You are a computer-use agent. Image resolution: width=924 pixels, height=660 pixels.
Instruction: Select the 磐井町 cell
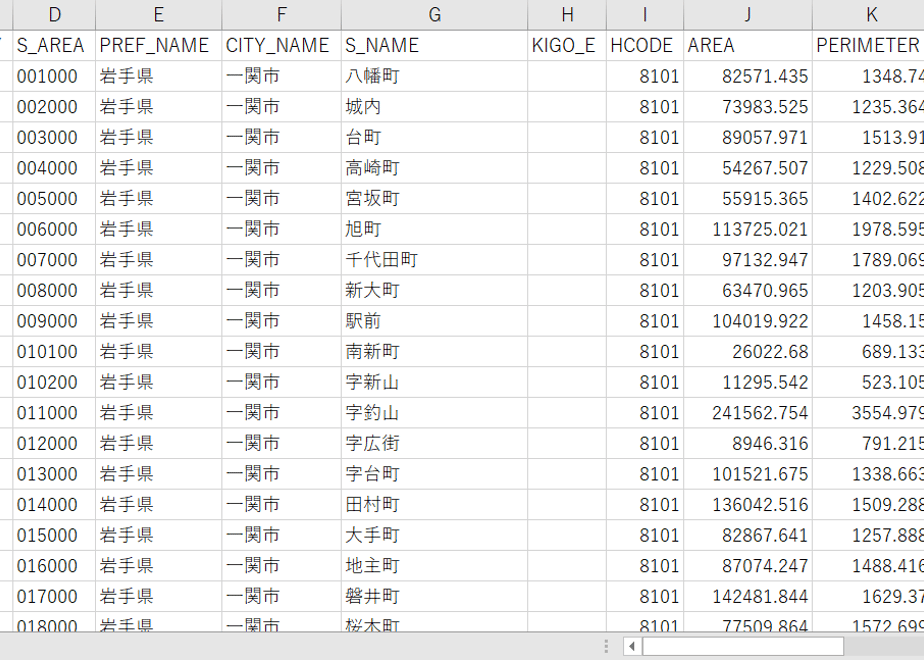point(435,596)
